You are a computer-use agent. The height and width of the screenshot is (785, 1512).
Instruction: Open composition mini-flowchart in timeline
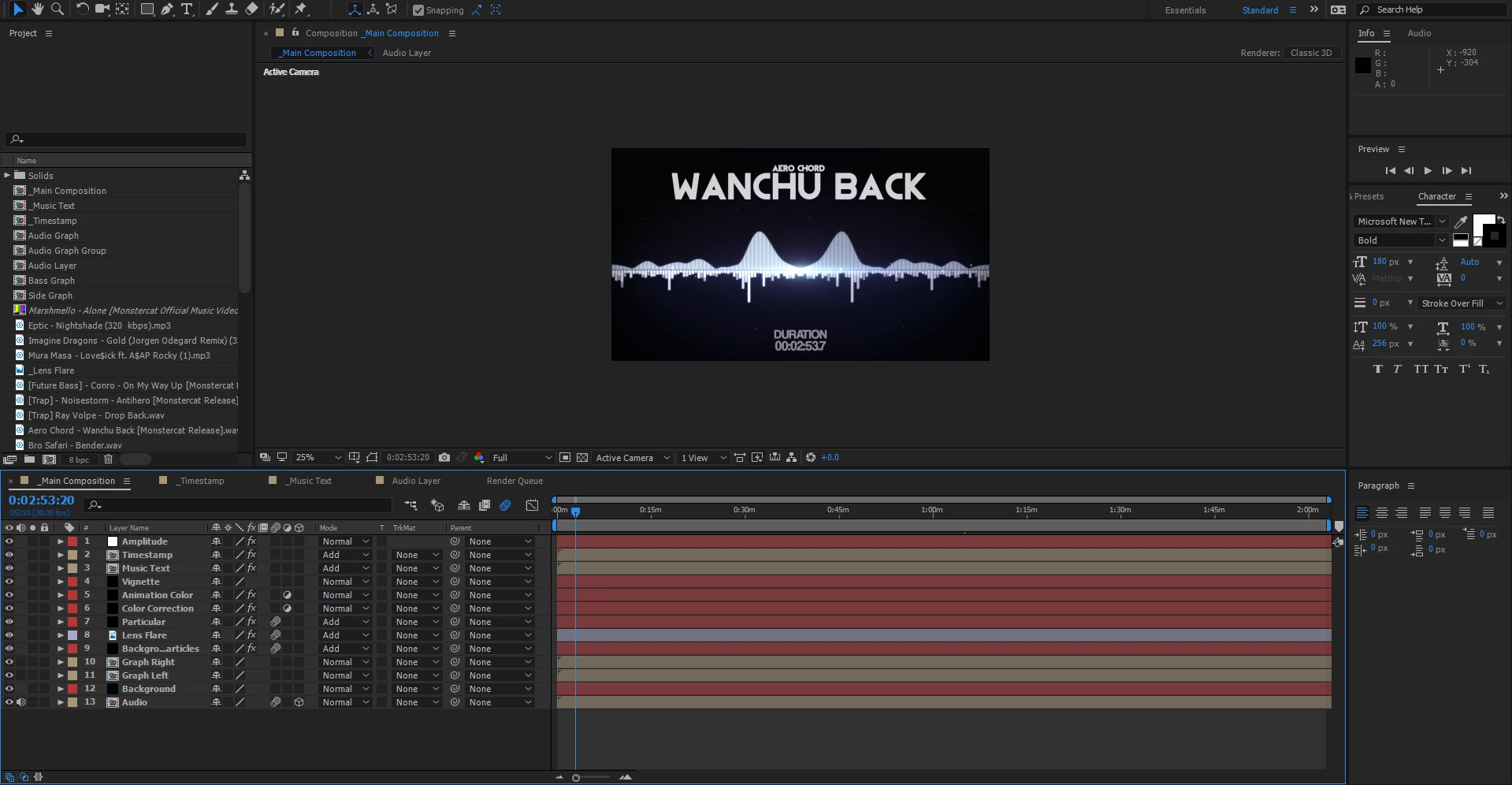pos(411,505)
